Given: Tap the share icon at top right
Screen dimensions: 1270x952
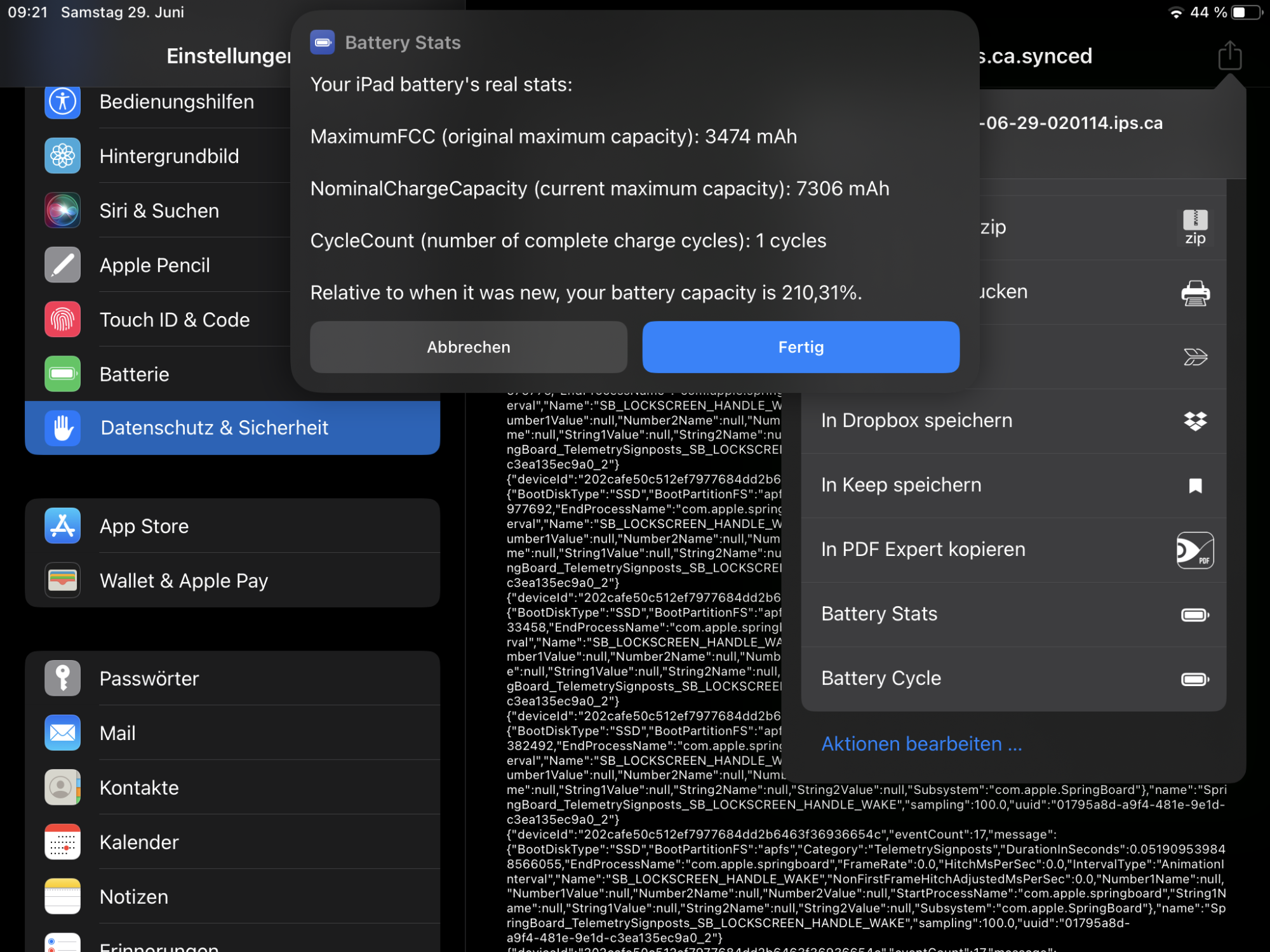Looking at the screenshot, I should pyautogui.click(x=1229, y=56).
